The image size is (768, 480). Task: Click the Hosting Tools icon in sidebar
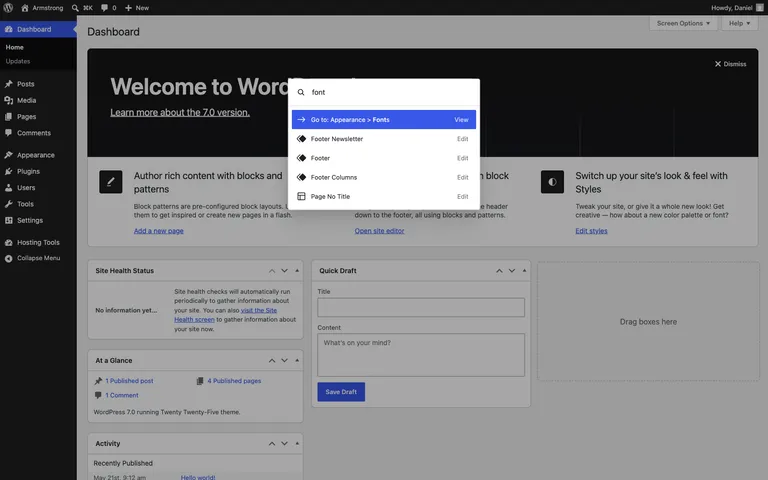[8, 242]
